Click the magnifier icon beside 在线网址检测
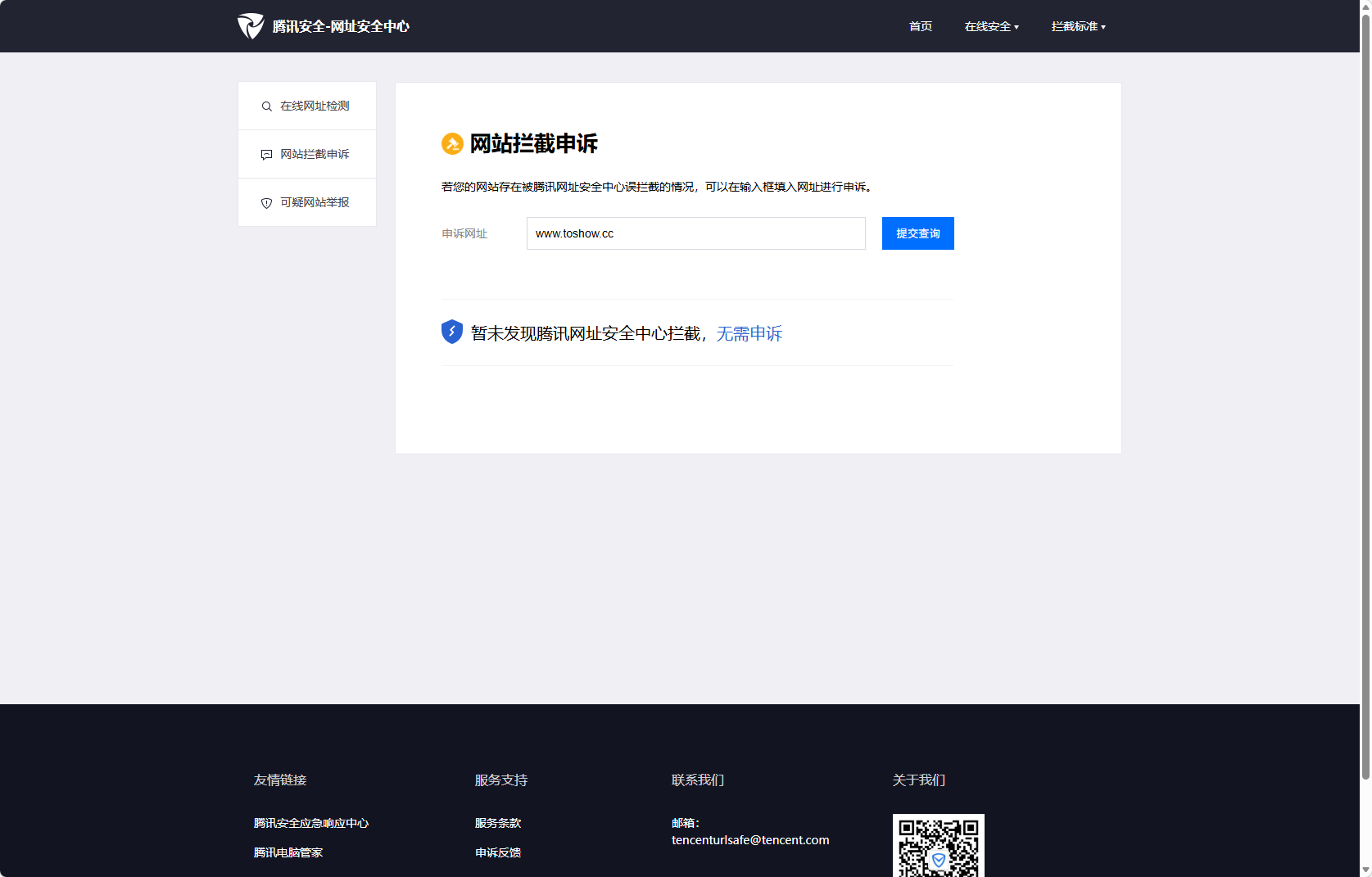This screenshot has width=1372, height=877. click(266, 106)
